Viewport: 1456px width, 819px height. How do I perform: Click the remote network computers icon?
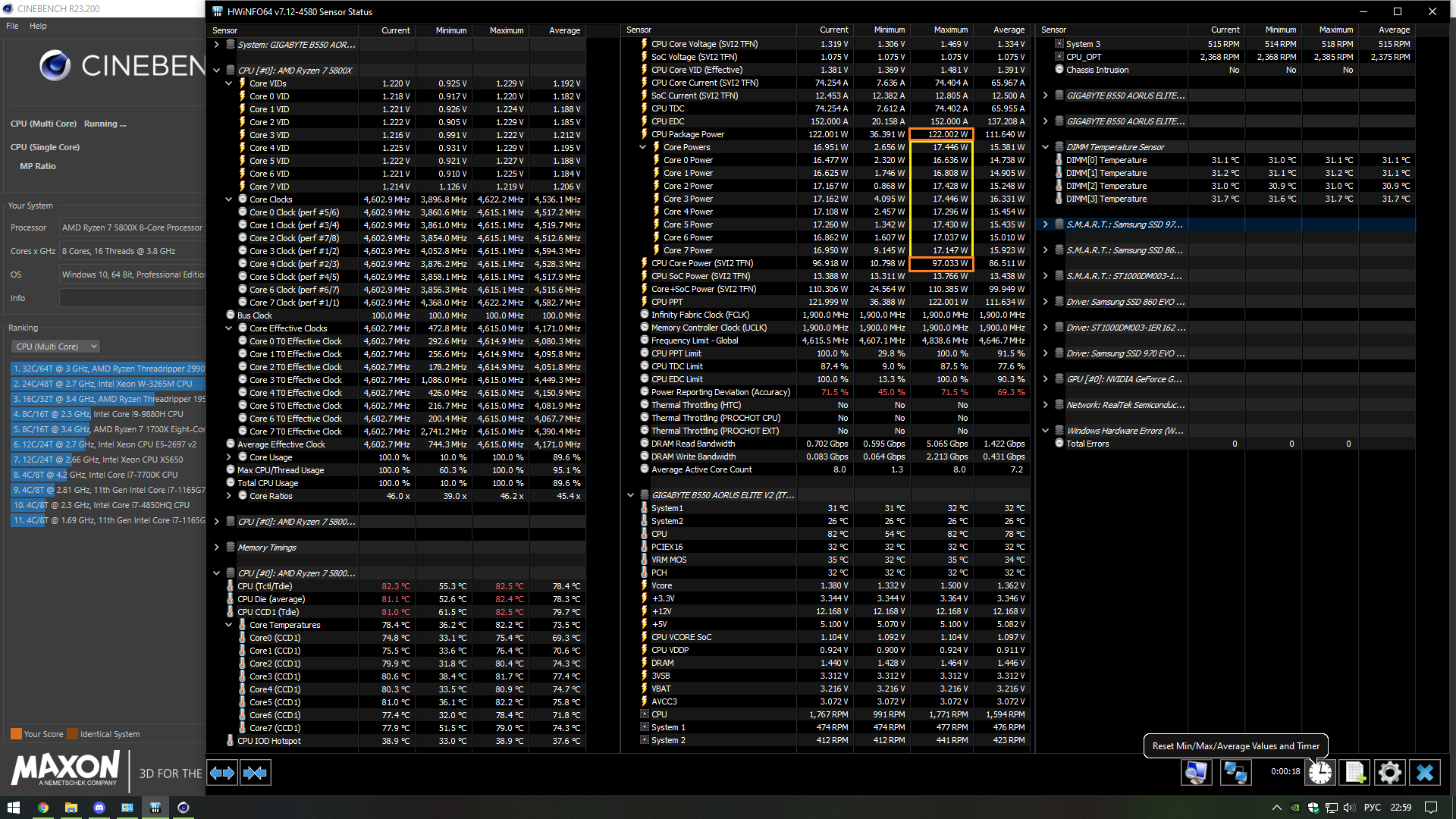[1235, 773]
